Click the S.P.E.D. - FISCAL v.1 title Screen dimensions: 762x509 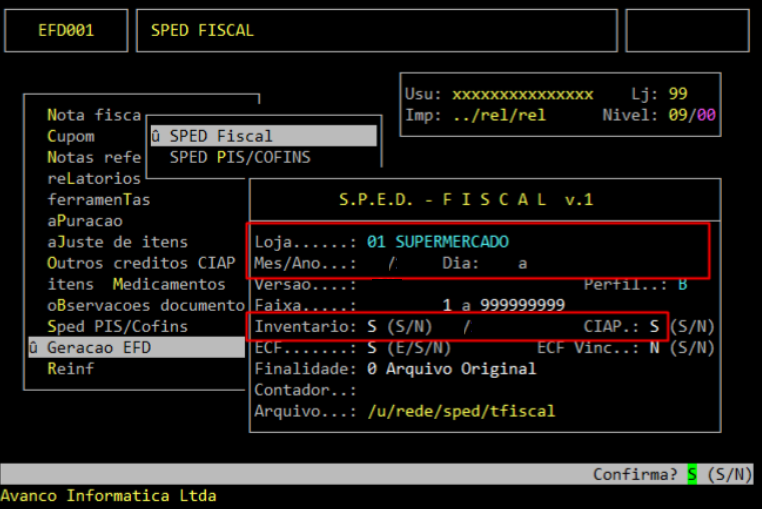[x=466, y=200]
